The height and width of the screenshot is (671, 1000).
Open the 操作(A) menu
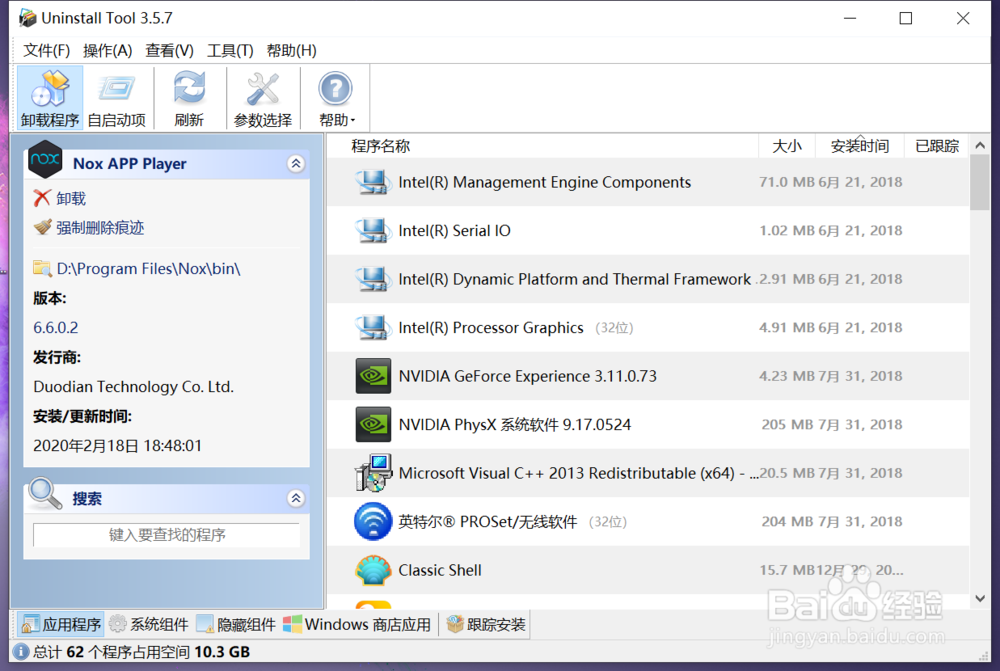point(107,50)
